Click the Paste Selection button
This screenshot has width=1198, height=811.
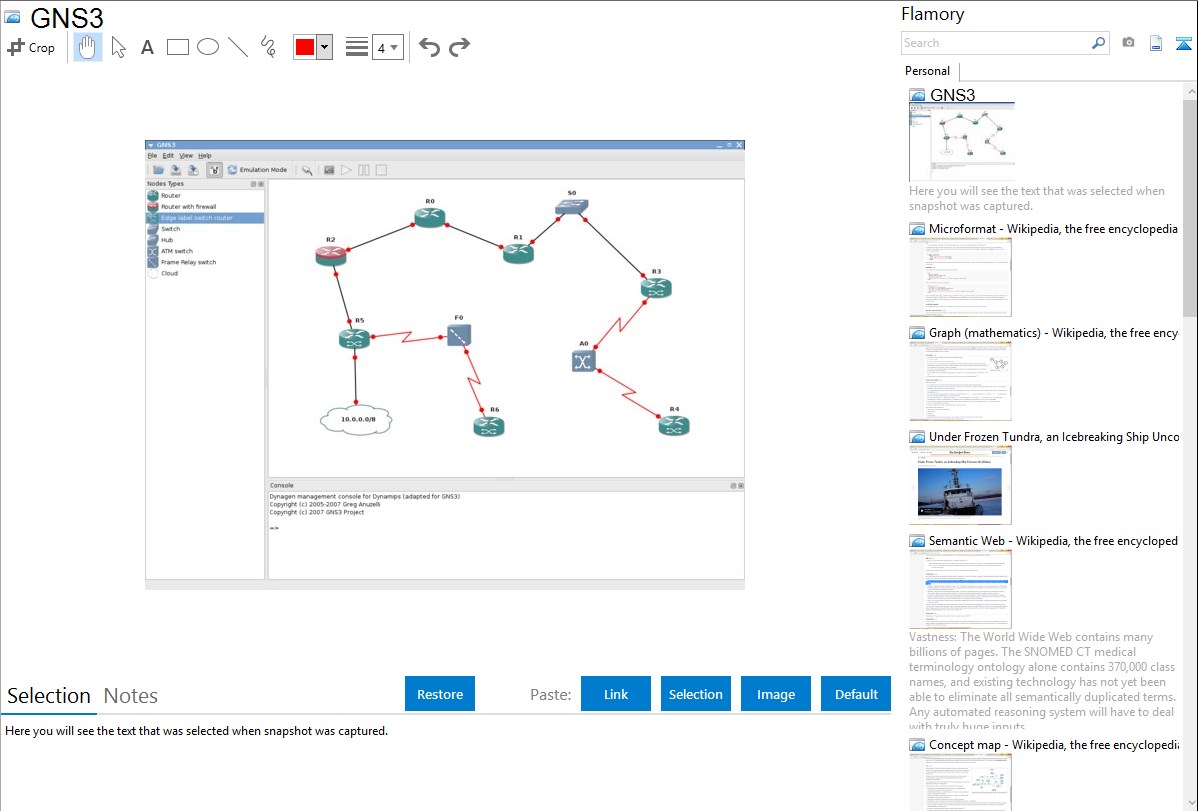[696, 694]
